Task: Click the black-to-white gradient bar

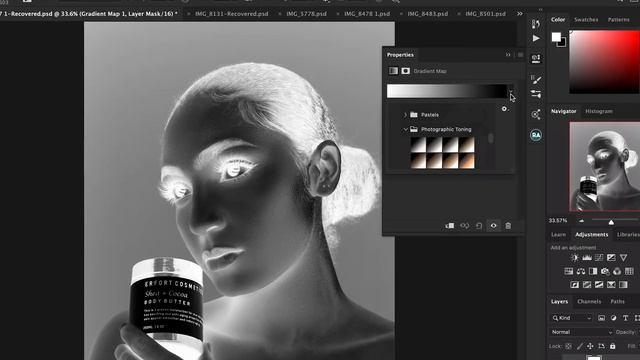Action: [x=447, y=91]
